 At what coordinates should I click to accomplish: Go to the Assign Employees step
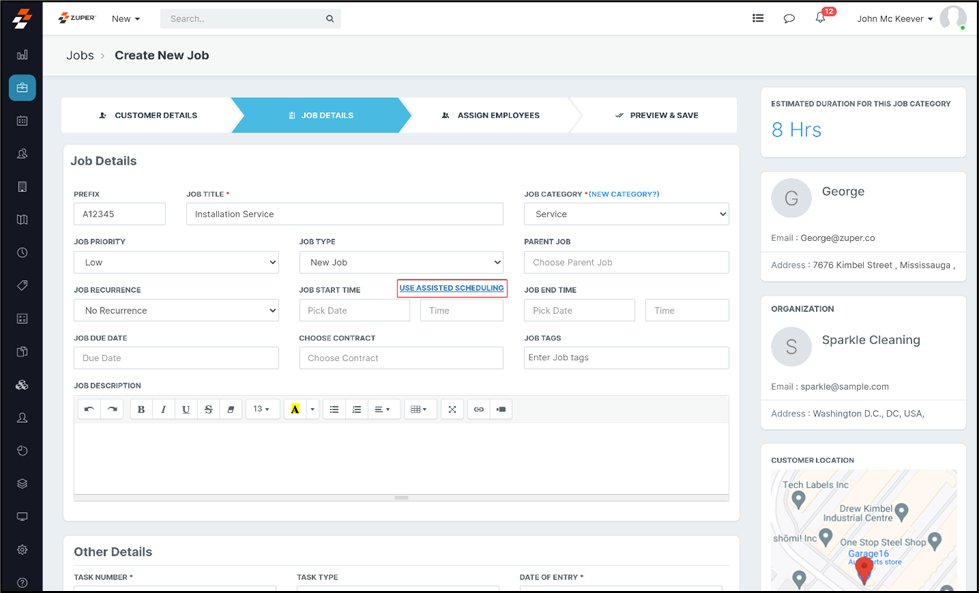[x=490, y=115]
